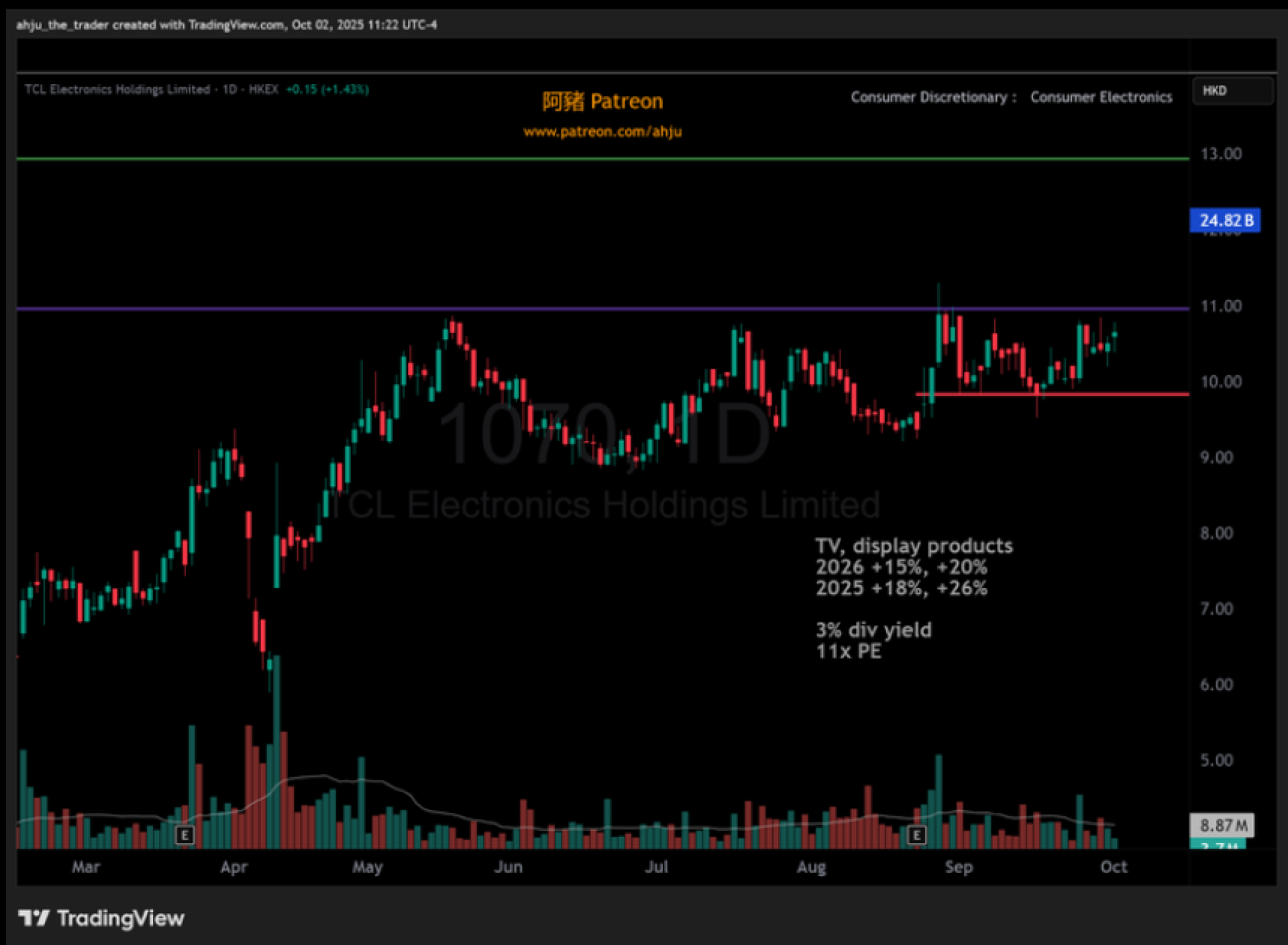Click the 8.87 M volume label
The image size is (1288, 945).
tap(1222, 825)
